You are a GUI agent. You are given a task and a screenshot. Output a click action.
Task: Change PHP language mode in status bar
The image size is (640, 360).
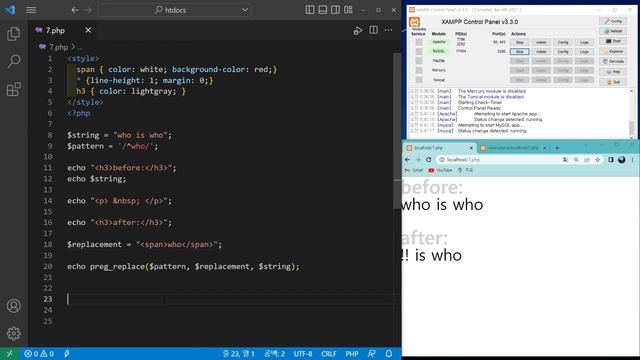pos(352,353)
